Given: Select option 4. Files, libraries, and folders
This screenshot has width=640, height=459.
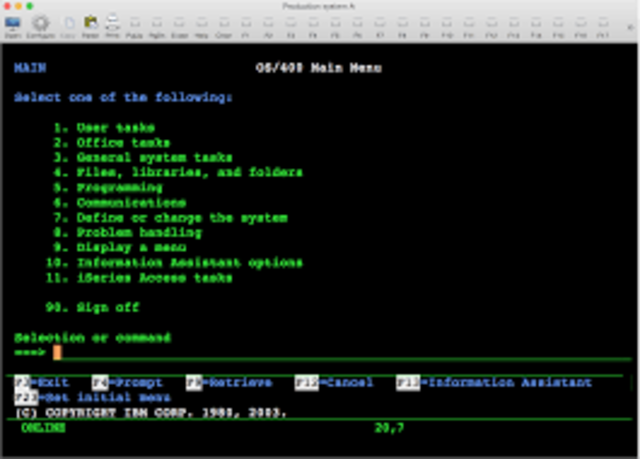Looking at the screenshot, I should pos(178,172).
